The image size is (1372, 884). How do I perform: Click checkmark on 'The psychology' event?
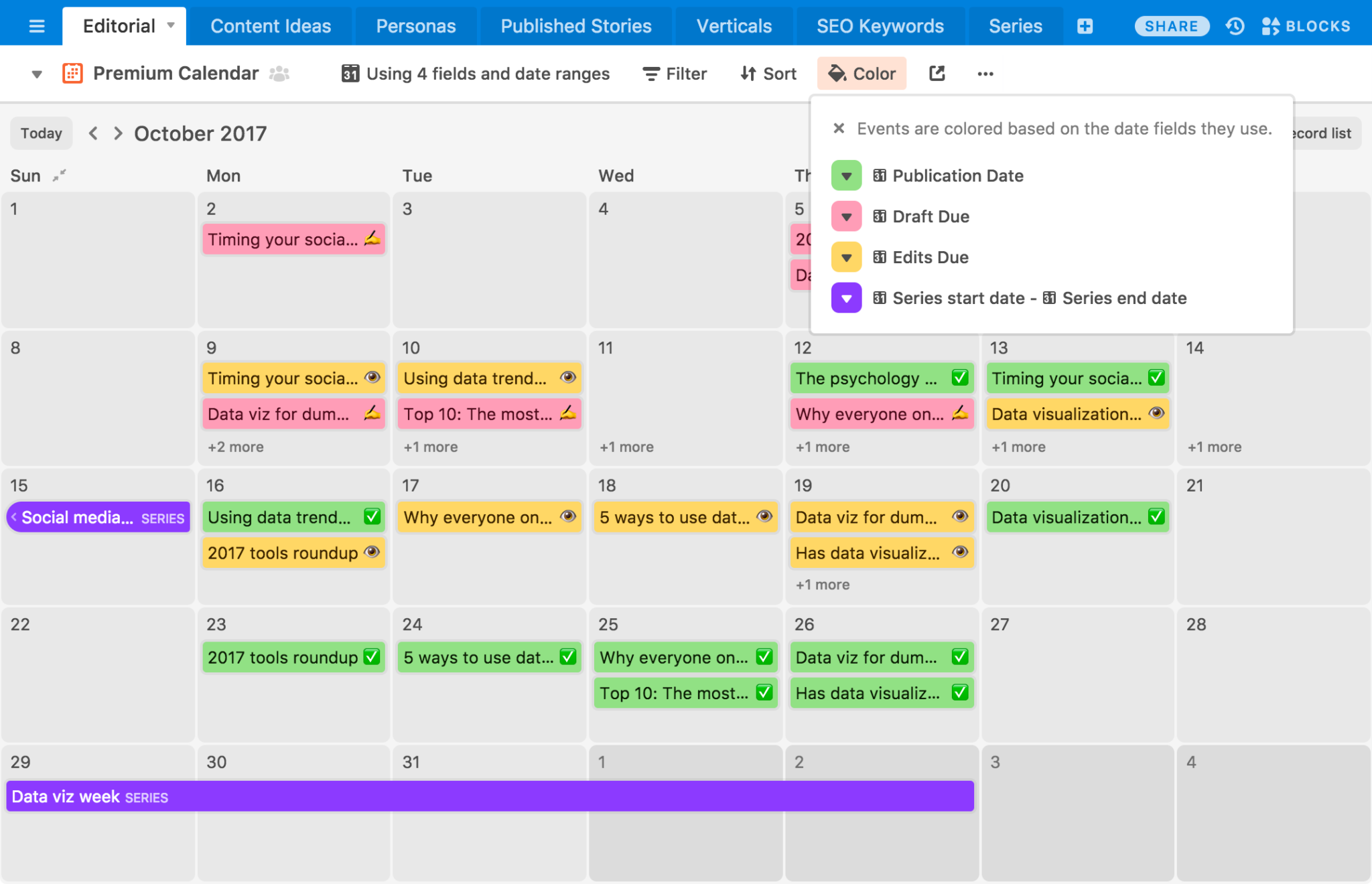(959, 378)
